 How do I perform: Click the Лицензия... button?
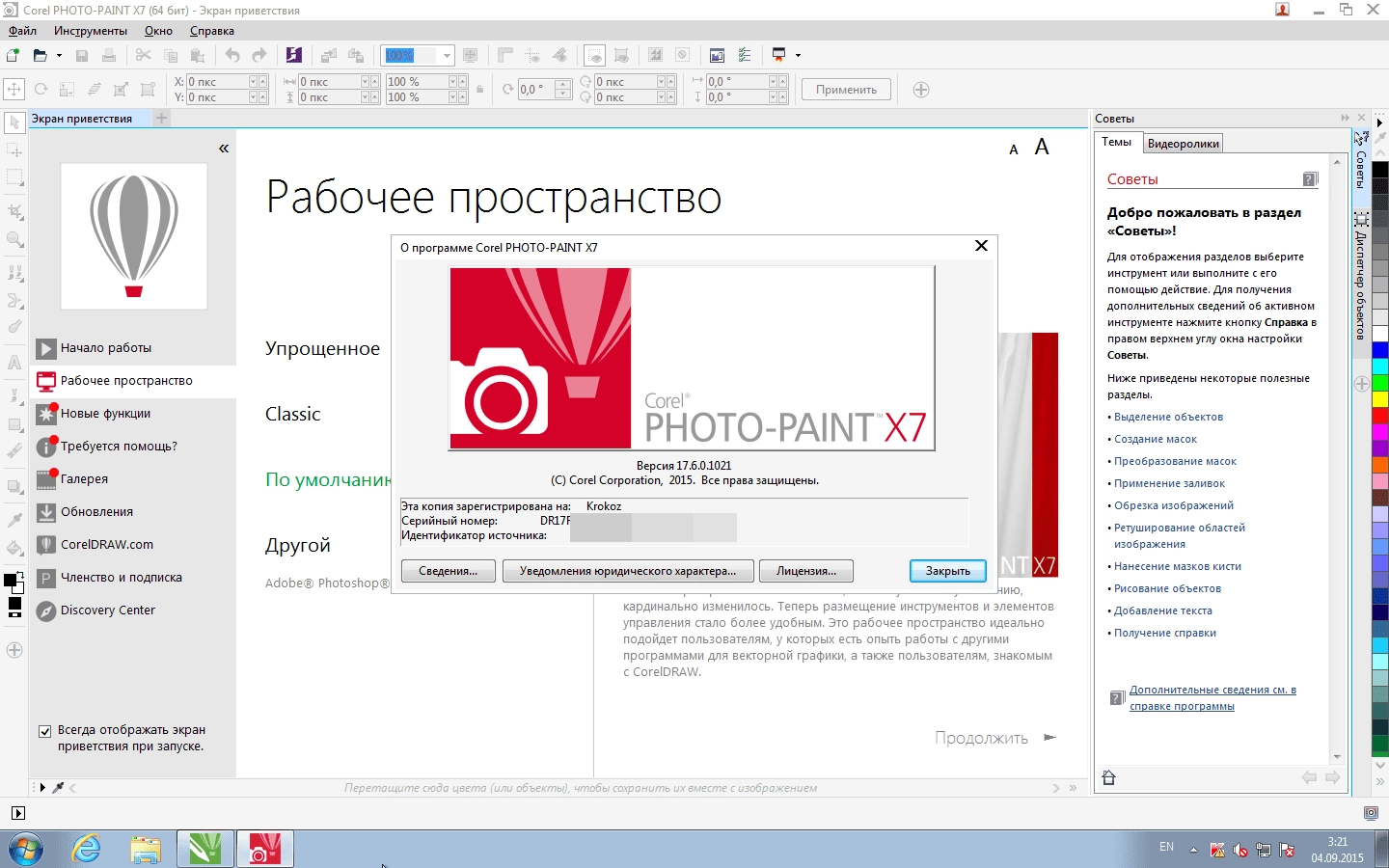point(806,571)
